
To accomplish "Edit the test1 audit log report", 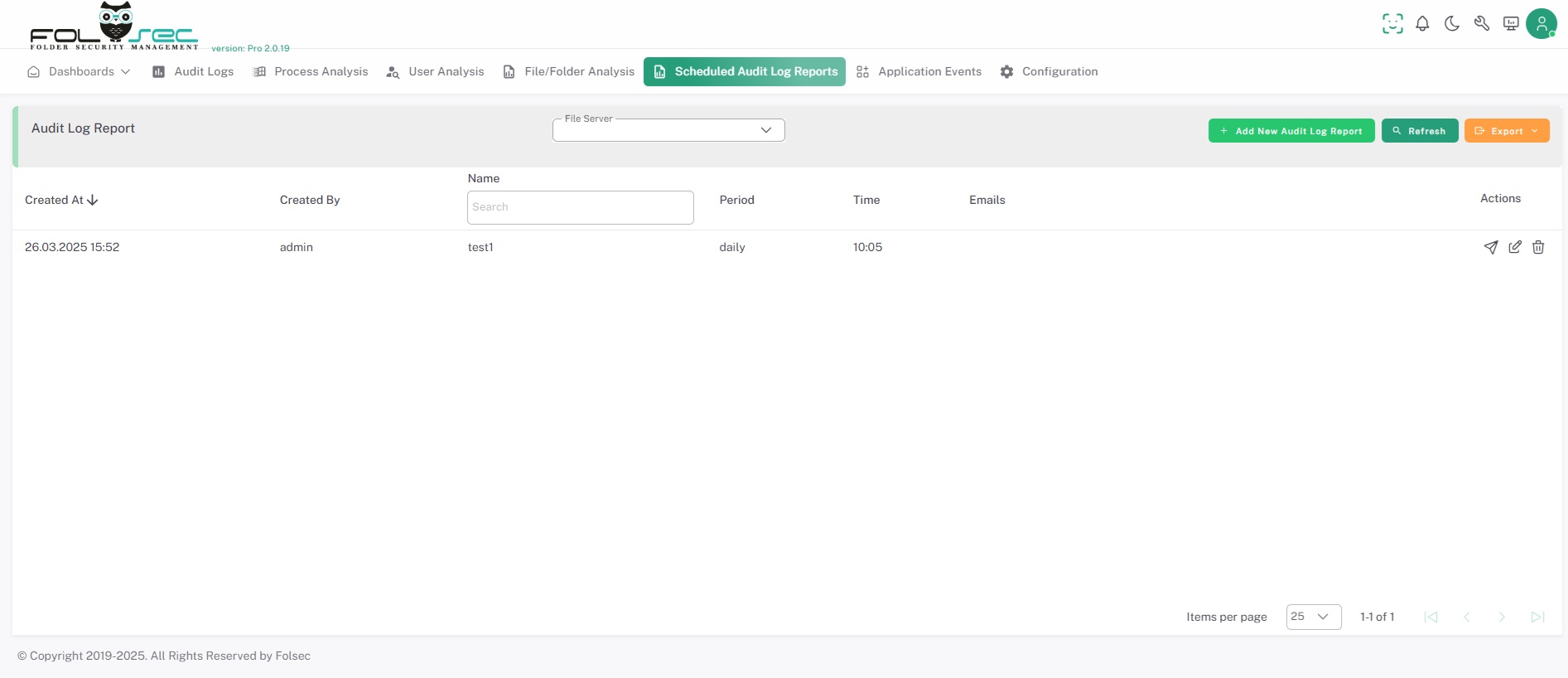I will [x=1514, y=247].
